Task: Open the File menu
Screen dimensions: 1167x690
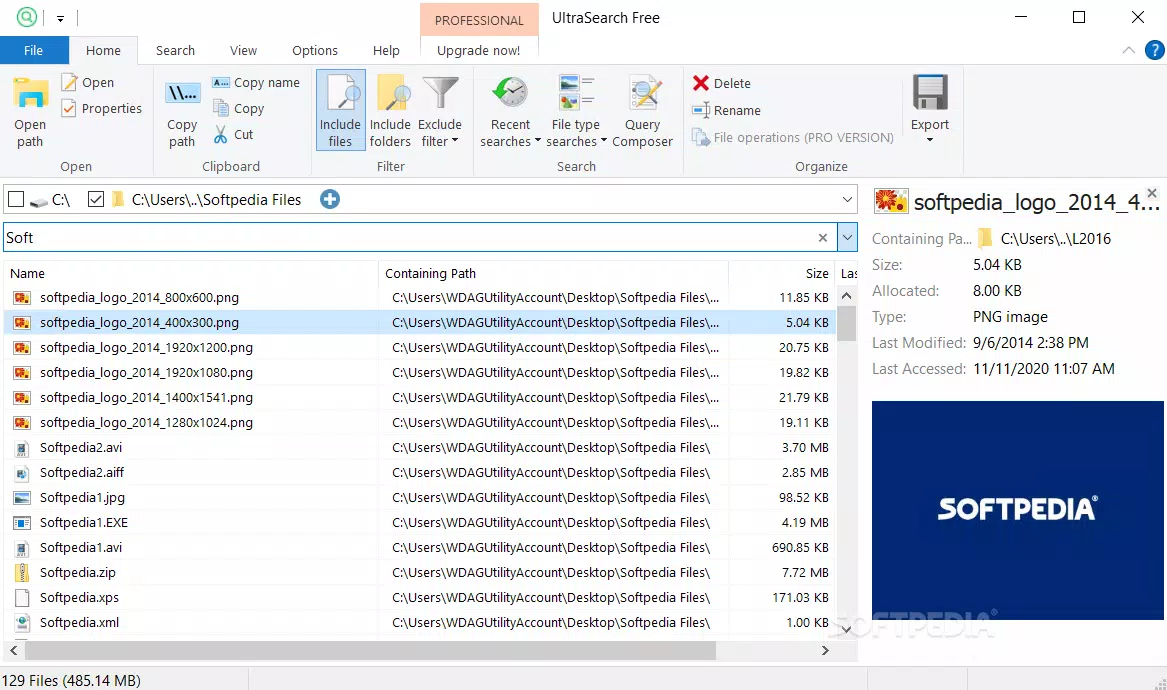Action: [x=33, y=51]
